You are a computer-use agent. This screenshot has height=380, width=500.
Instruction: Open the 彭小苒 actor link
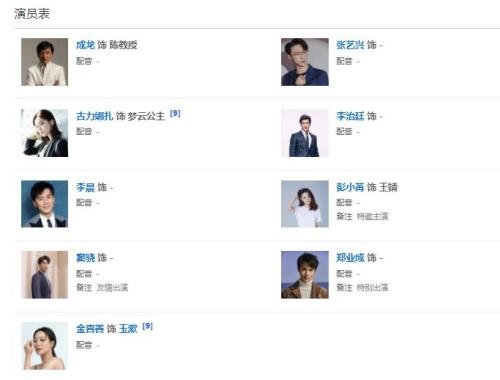point(350,187)
